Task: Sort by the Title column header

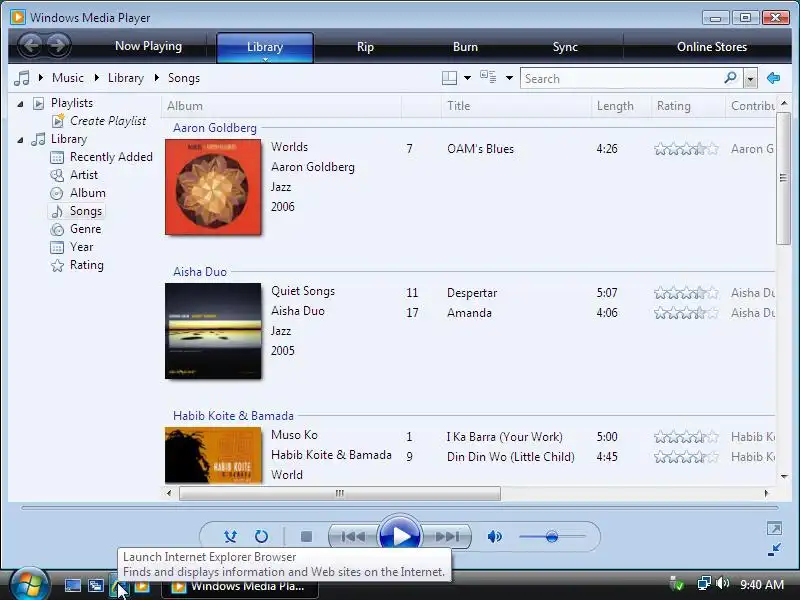Action: click(516, 106)
